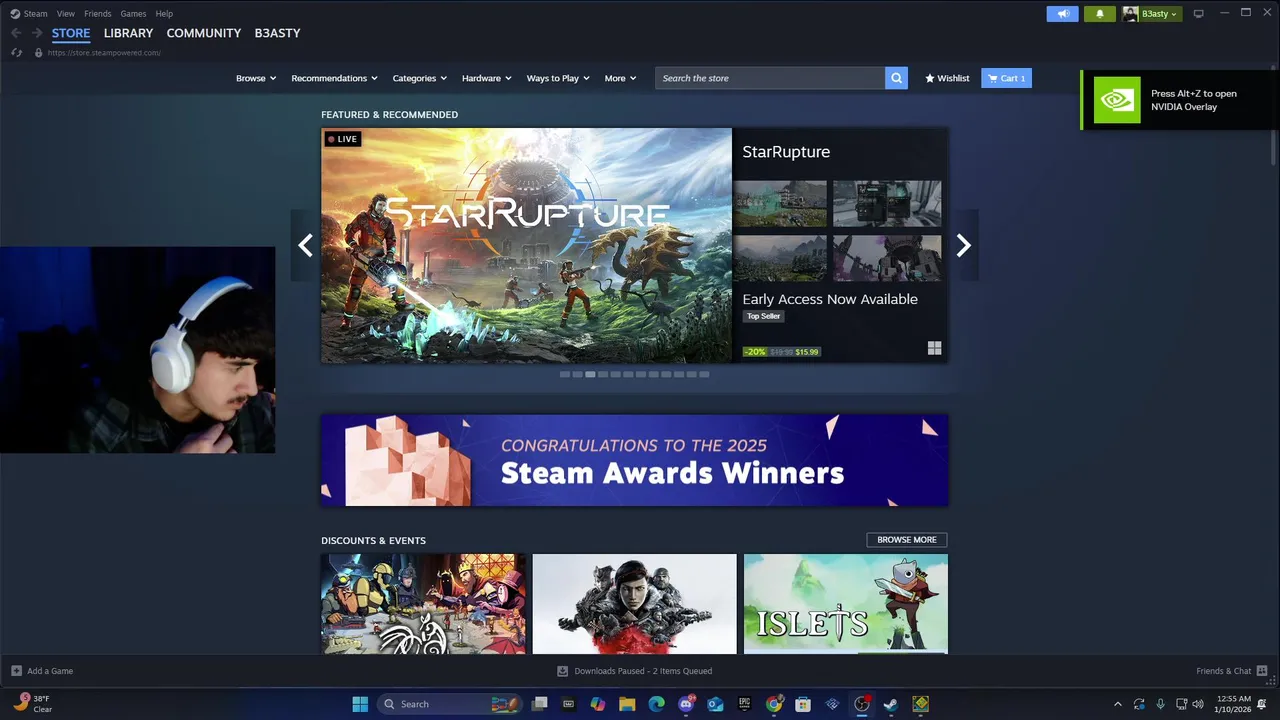Open Task View on the taskbar

click(539, 704)
